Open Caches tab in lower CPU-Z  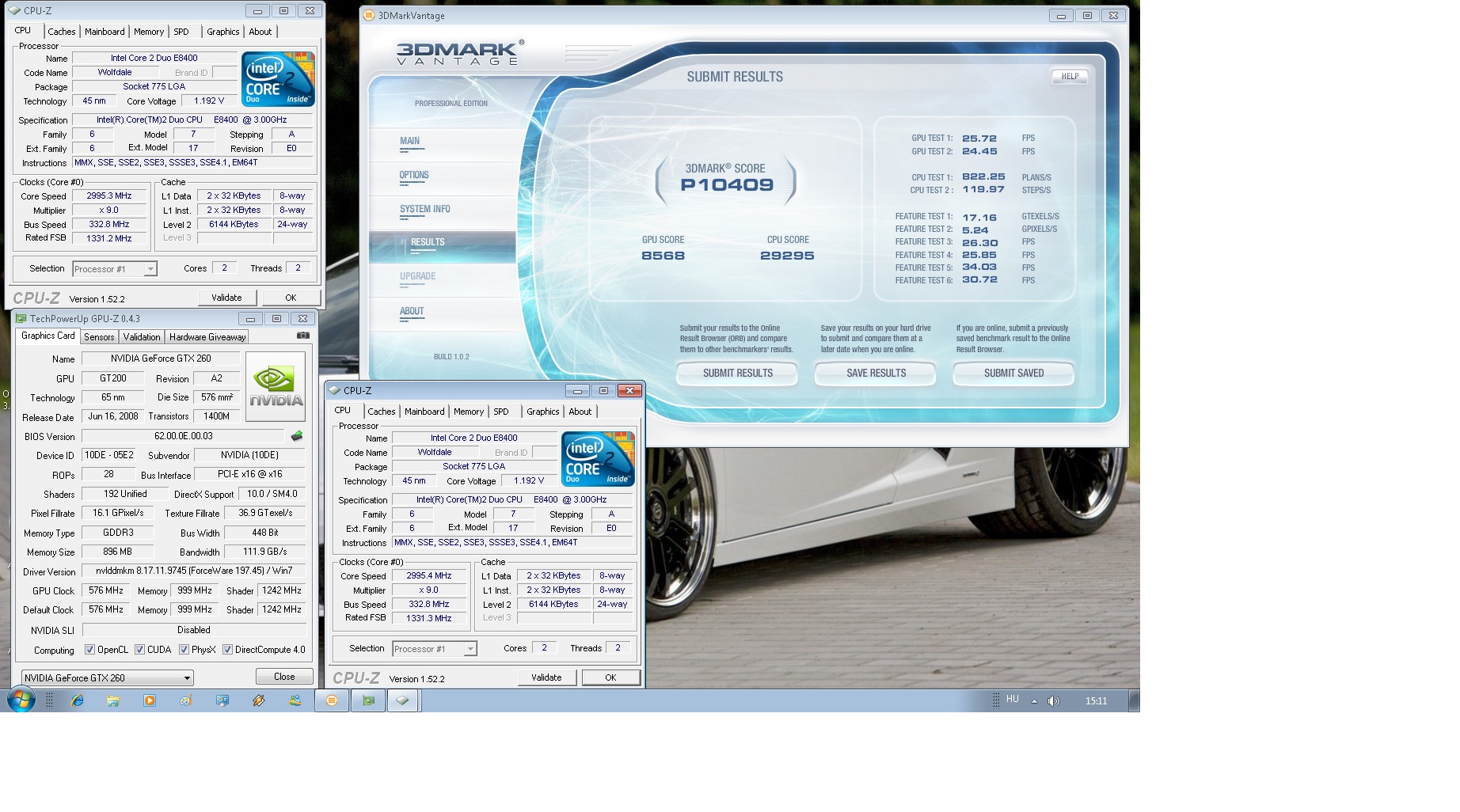click(x=381, y=412)
